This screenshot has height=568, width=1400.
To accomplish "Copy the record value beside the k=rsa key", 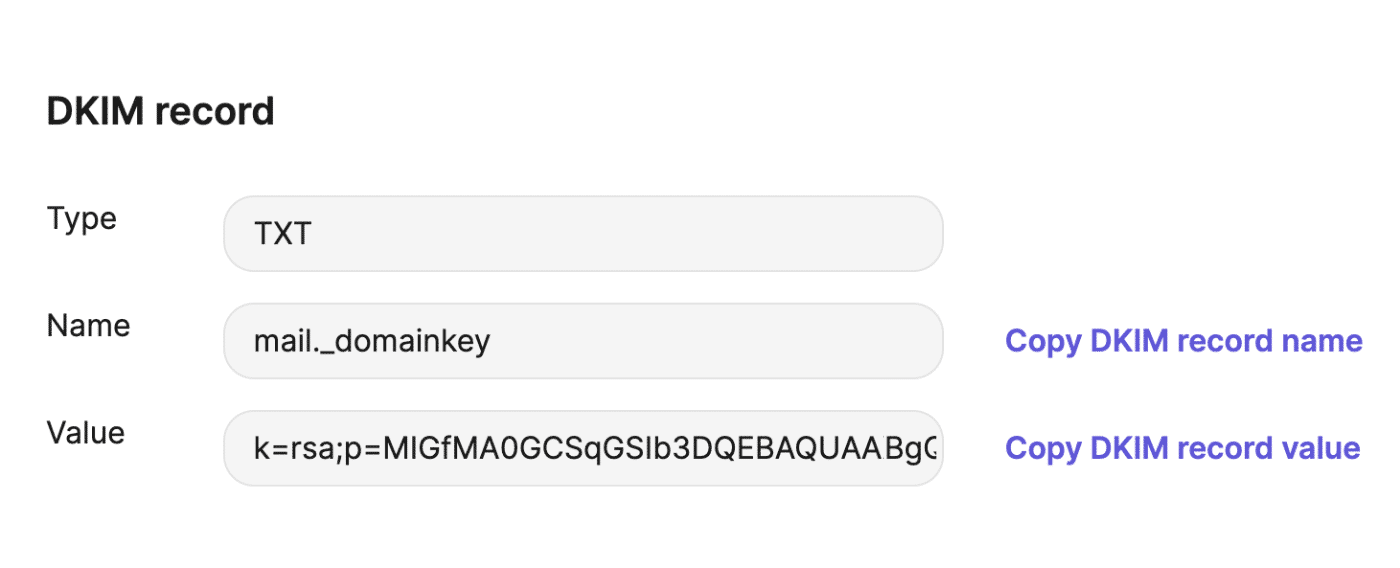I will pyautogui.click(x=1182, y=448).
